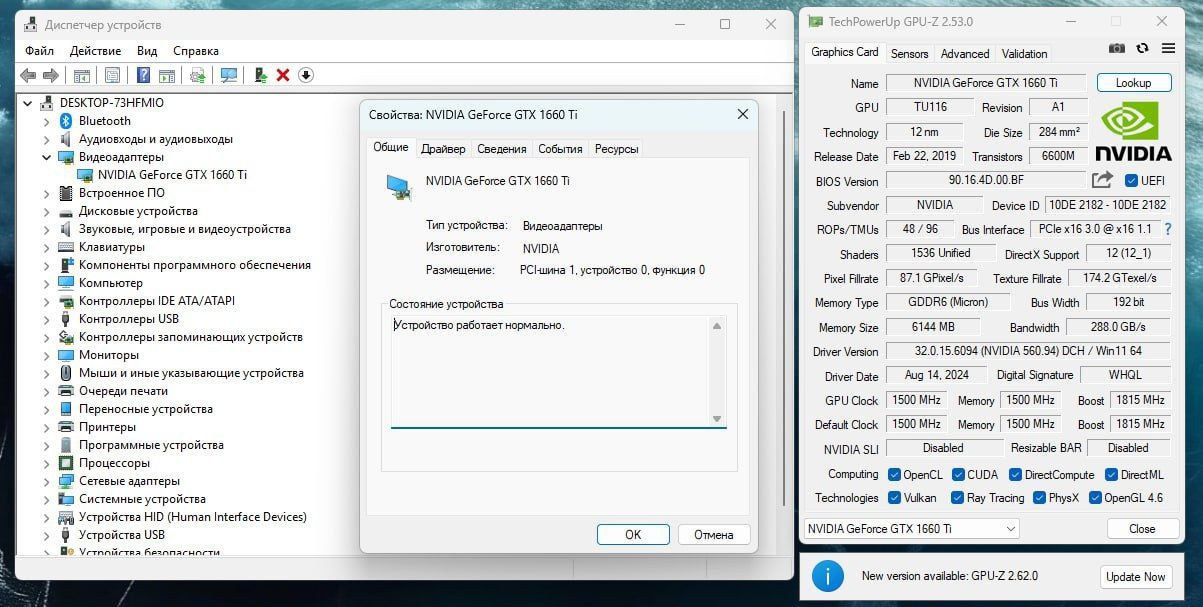Click the scroll-down arrow in Состояние устройства box

click(x=717, y=418)
